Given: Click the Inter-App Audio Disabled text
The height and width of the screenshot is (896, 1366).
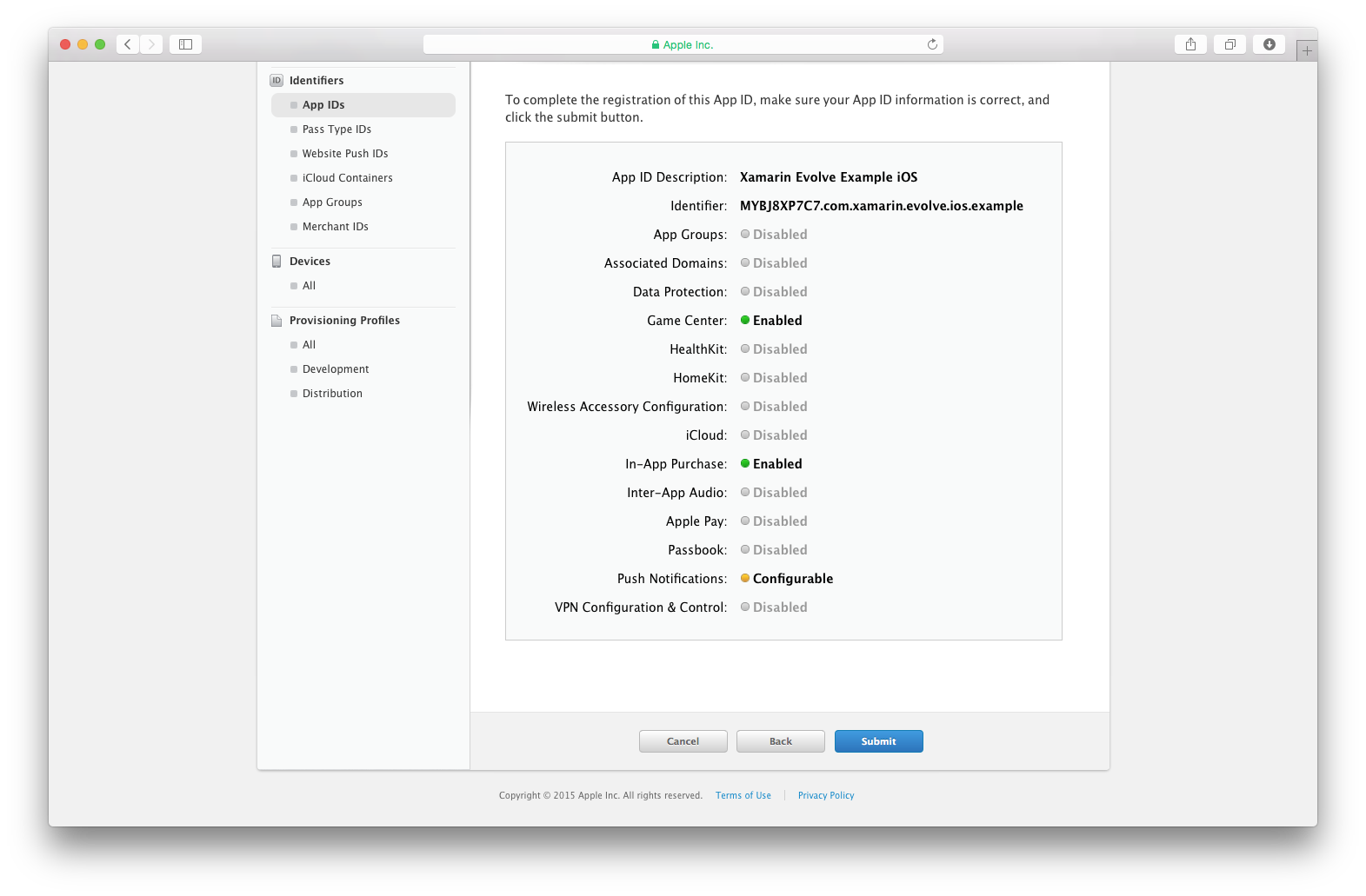Looking at the screenshot, I should pos(780,493).
